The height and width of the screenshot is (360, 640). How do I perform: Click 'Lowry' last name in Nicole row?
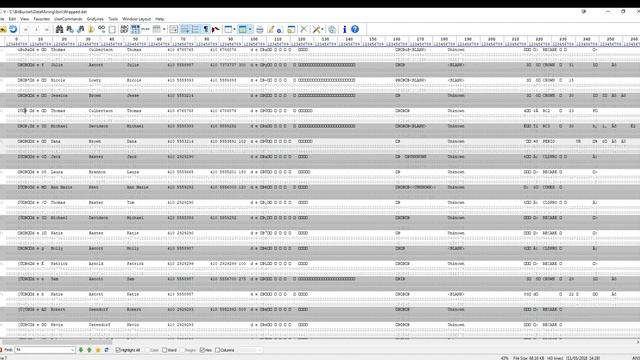point(95,80)
